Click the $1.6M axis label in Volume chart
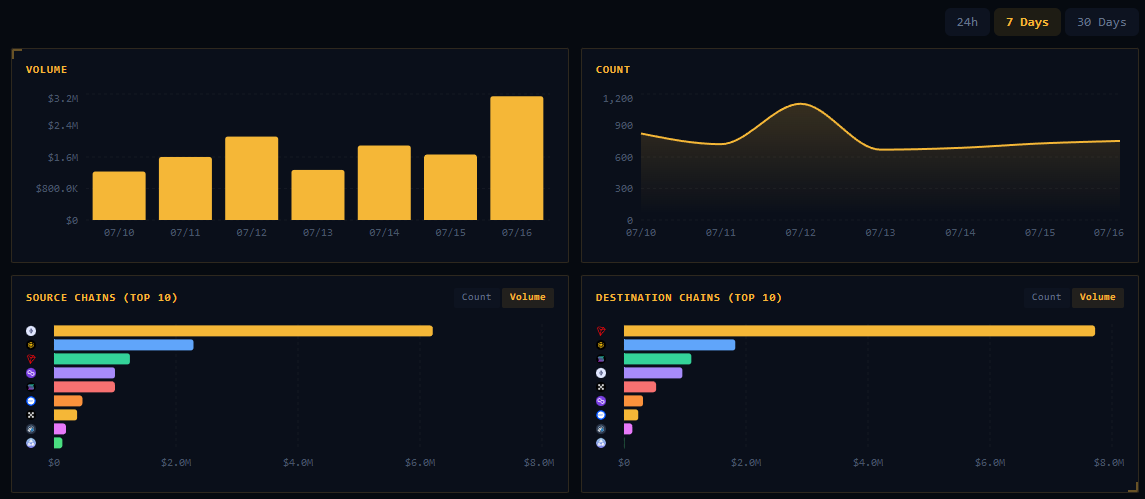The image size is (1145, 499). pos(63,157)
